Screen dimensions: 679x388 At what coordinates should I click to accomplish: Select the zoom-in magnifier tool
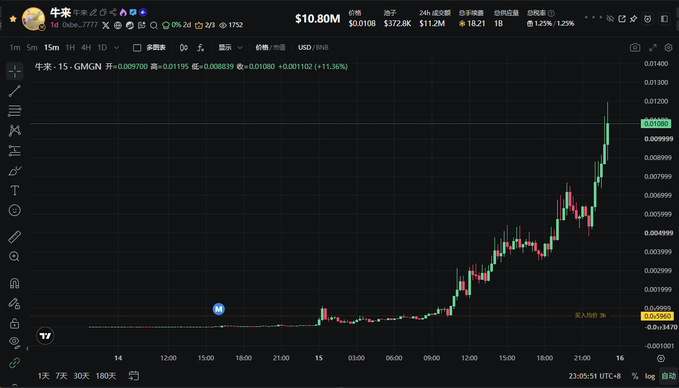15,256
